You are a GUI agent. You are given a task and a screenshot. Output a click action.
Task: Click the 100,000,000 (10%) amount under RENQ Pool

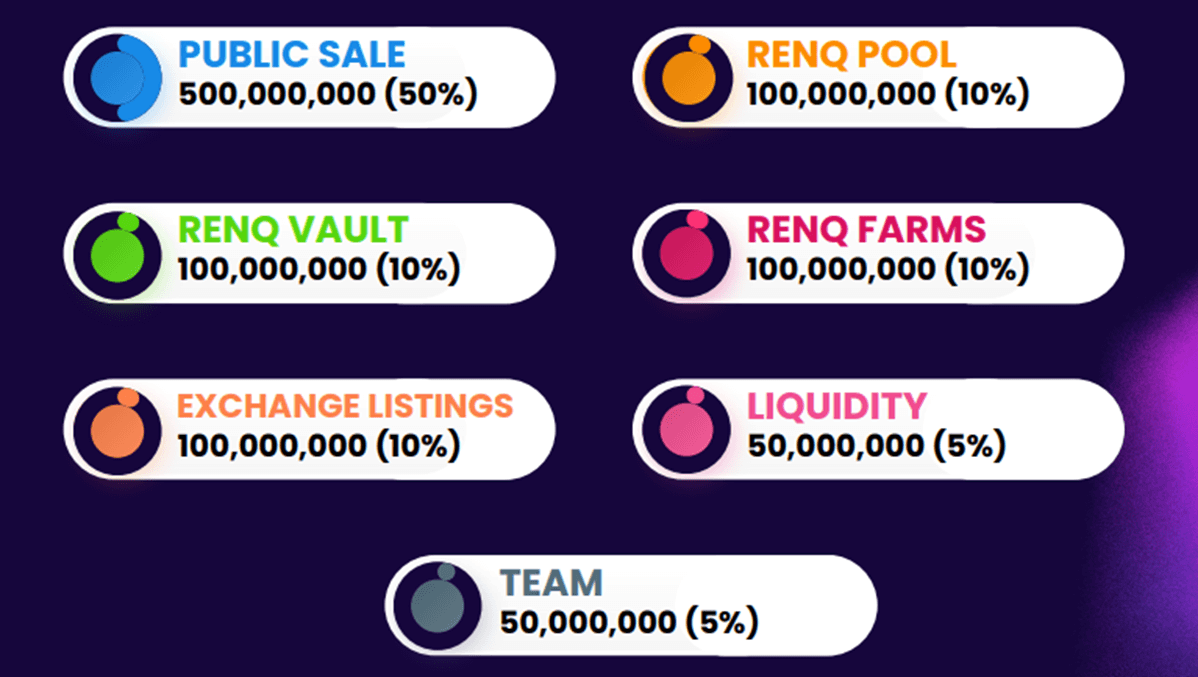pos(888,94)
